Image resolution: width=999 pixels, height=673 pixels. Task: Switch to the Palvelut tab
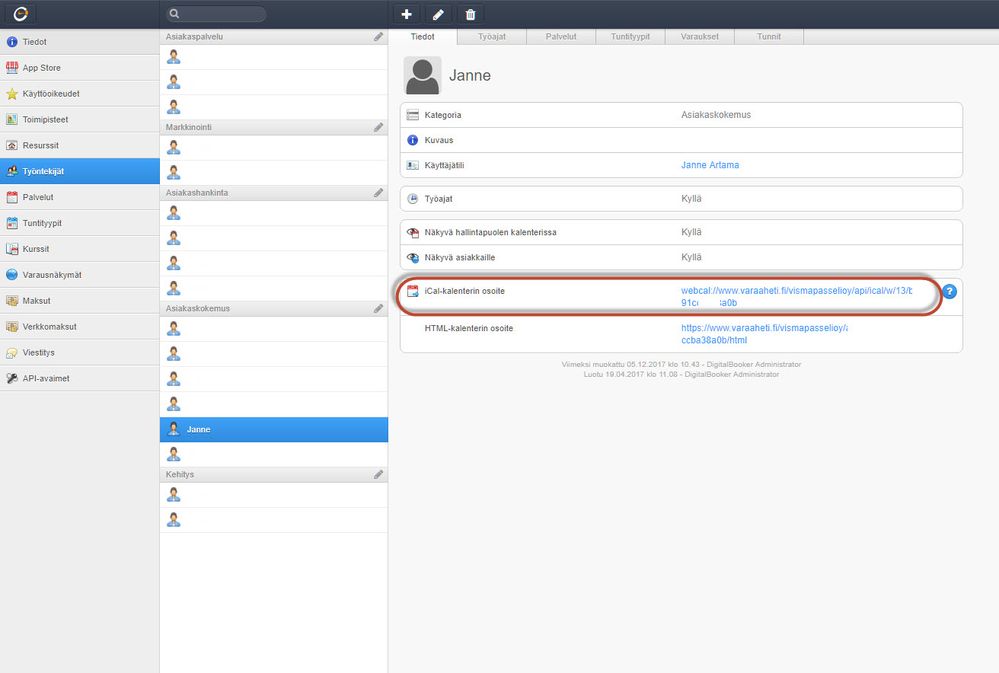pos(561,37)
